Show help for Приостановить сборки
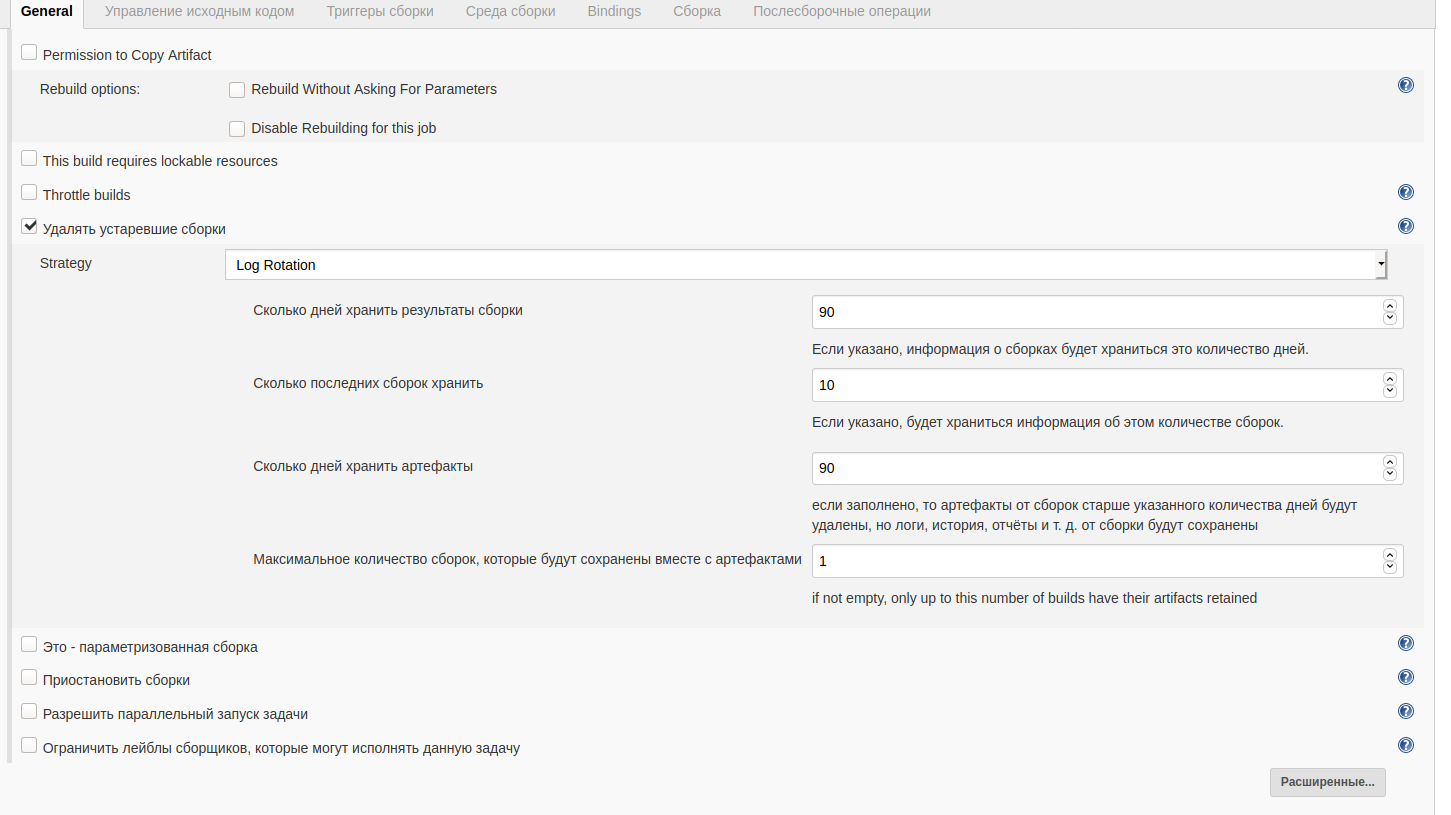Screen dimensions: 1451x815 1405,677
